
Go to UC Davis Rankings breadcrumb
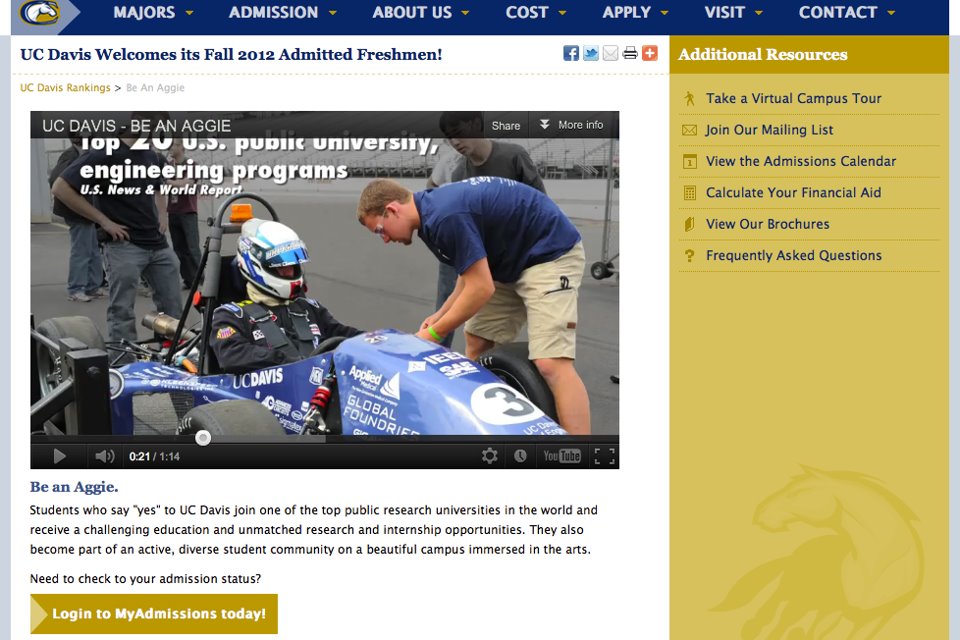[x=65, y=88]
